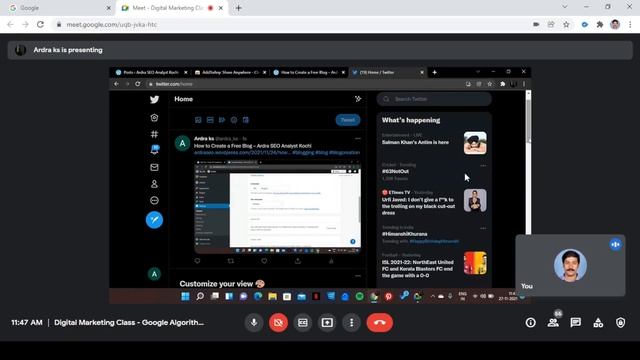
Task: Click the Search Twitter field
Action: tap(434, 99)
